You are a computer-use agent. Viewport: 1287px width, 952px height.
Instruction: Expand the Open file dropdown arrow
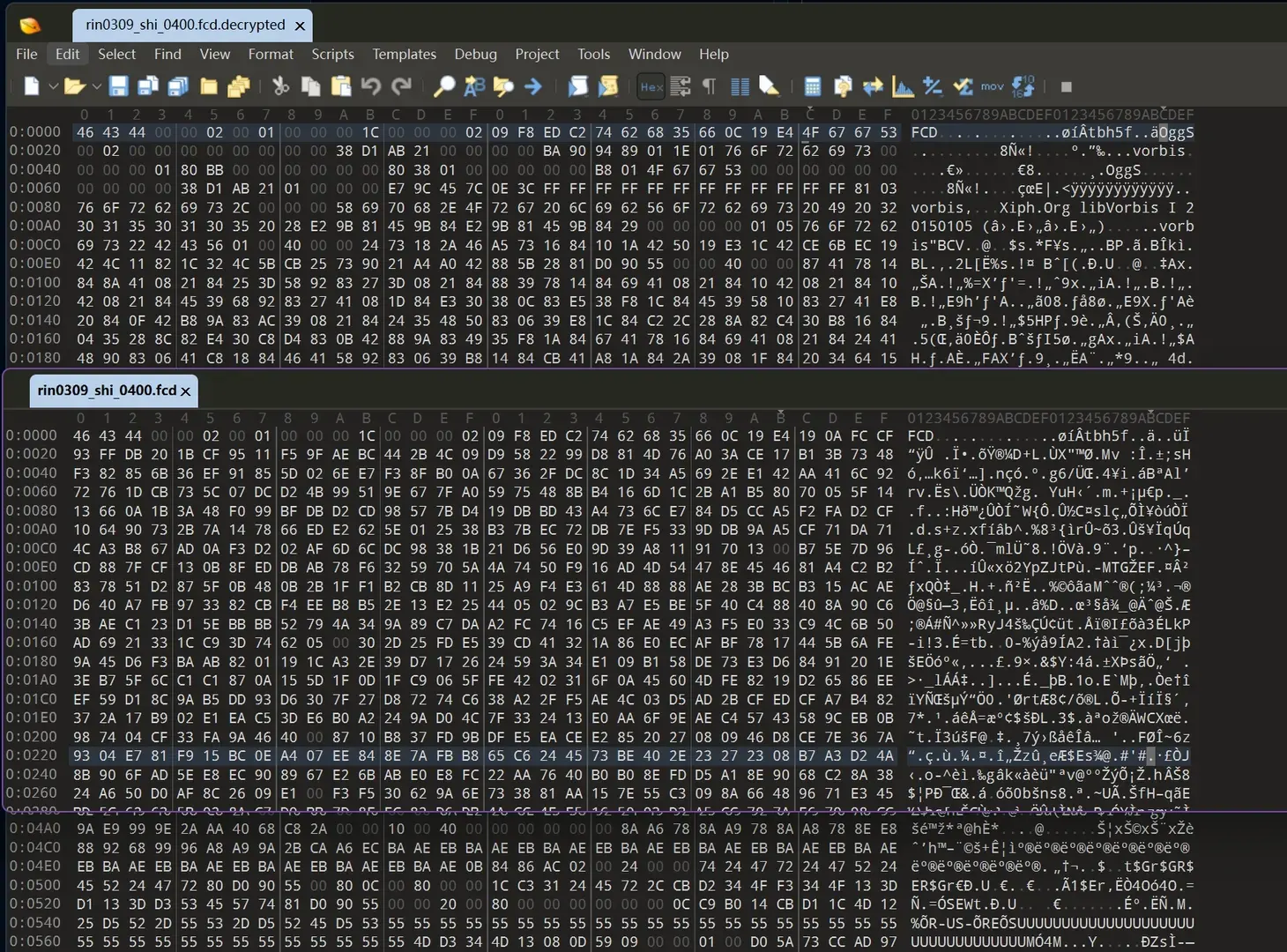(96, 86)
